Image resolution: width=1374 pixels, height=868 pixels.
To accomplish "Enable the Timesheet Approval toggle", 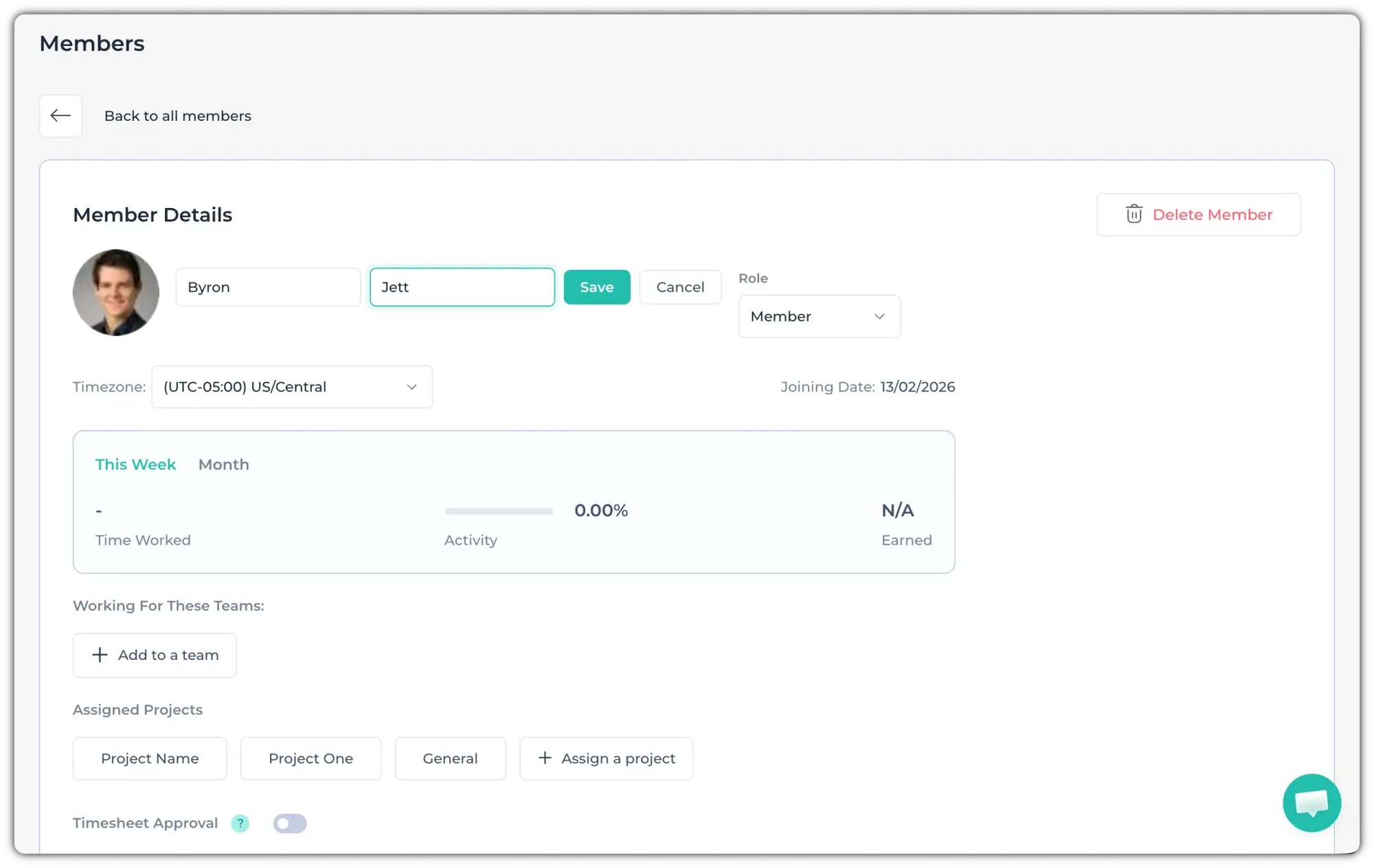I will click(x=290, y=823).
